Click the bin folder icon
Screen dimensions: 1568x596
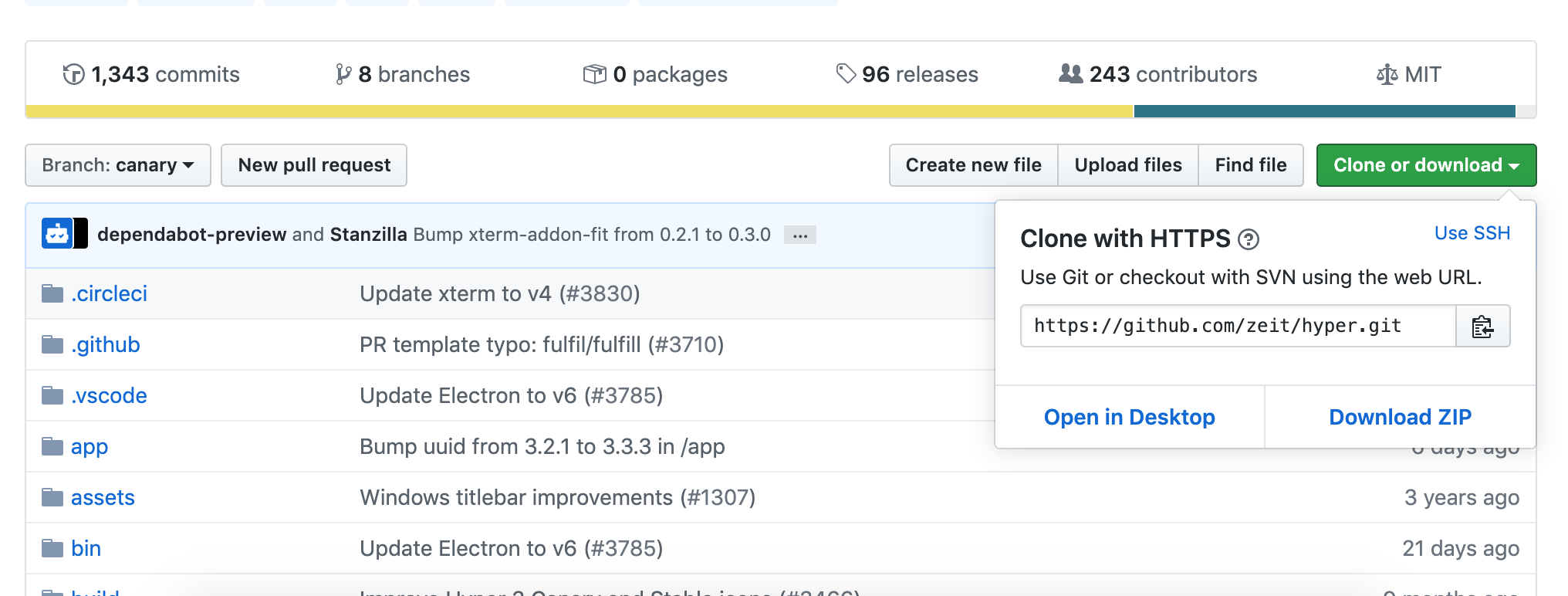[x=52, y=548]
